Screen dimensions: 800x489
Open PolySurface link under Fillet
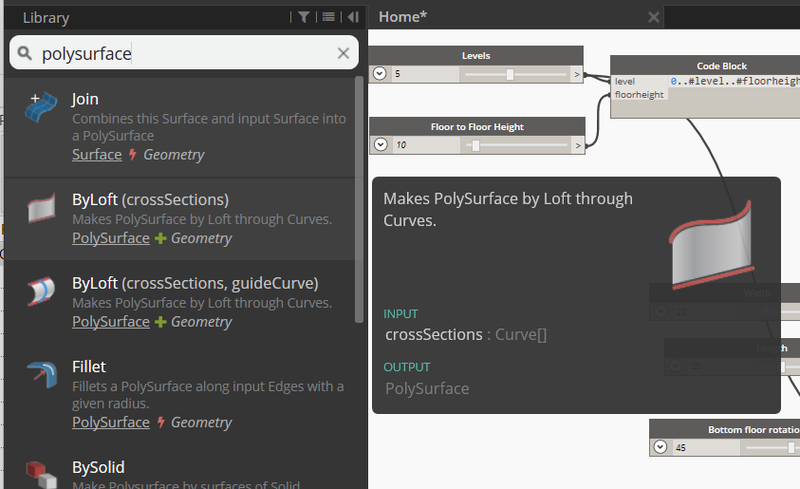(x=111, y=423)
